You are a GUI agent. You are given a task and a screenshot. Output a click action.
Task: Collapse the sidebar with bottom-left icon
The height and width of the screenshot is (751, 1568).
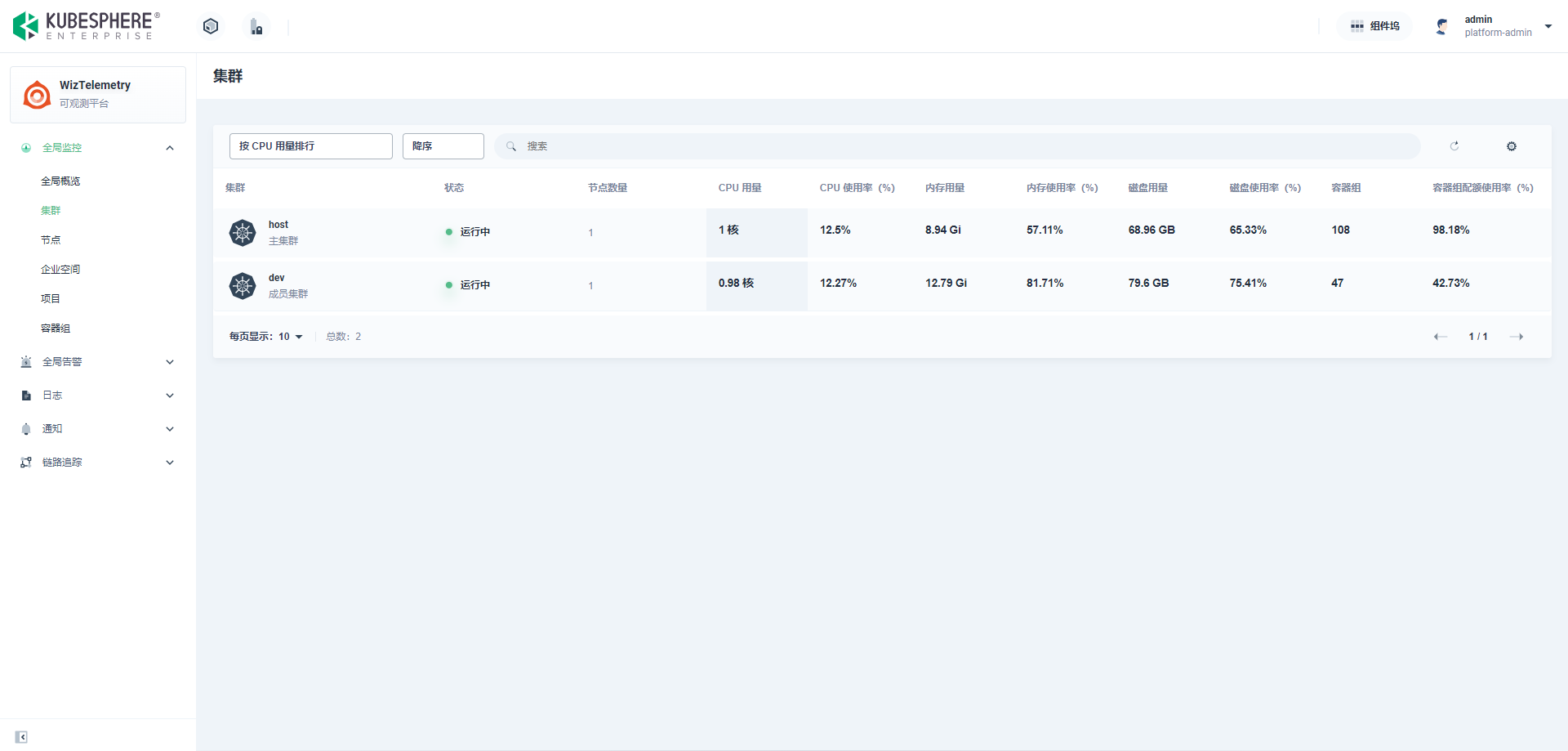click(21, 737)
